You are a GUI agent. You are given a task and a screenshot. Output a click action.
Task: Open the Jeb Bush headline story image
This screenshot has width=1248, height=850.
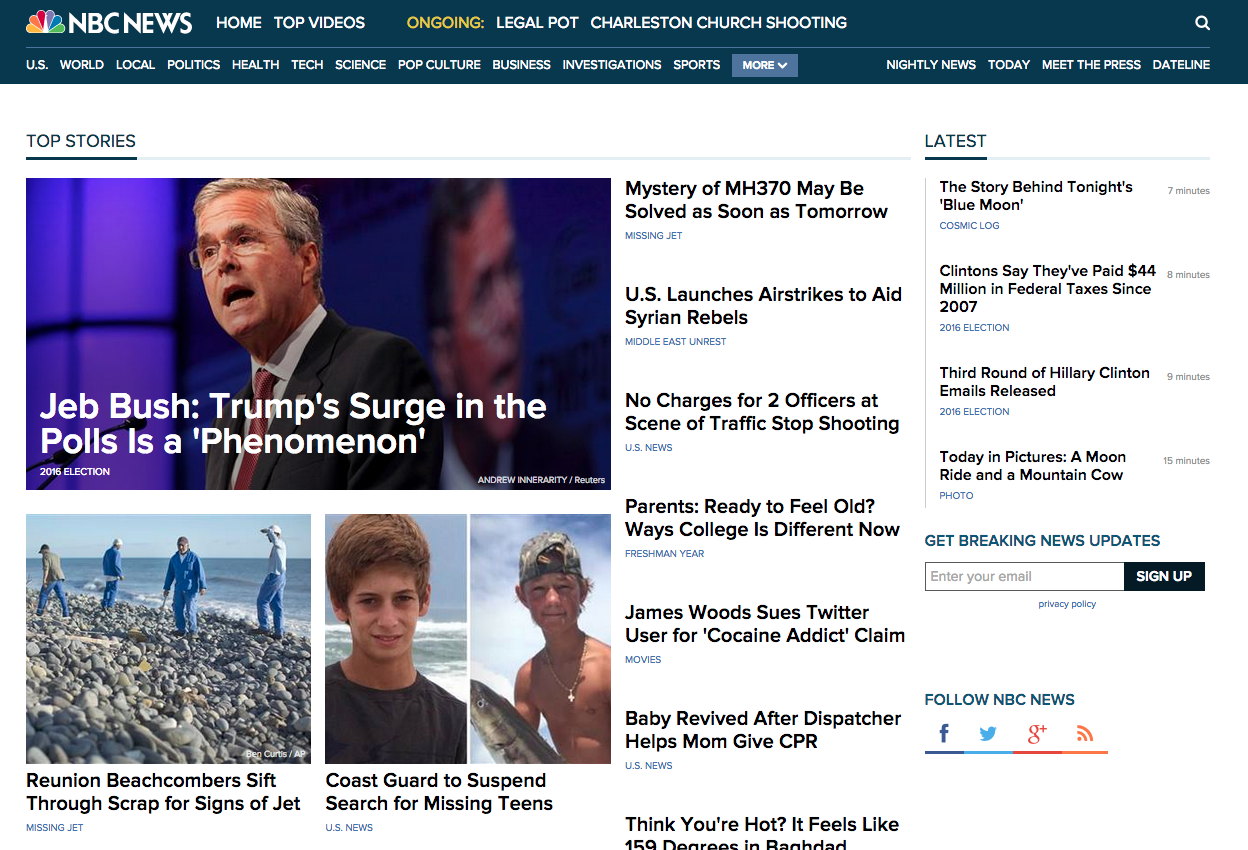tap(318, 334)
